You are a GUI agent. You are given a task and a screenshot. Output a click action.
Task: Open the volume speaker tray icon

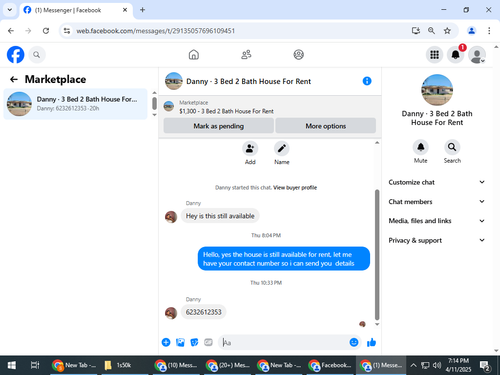(x=437, y=365)
